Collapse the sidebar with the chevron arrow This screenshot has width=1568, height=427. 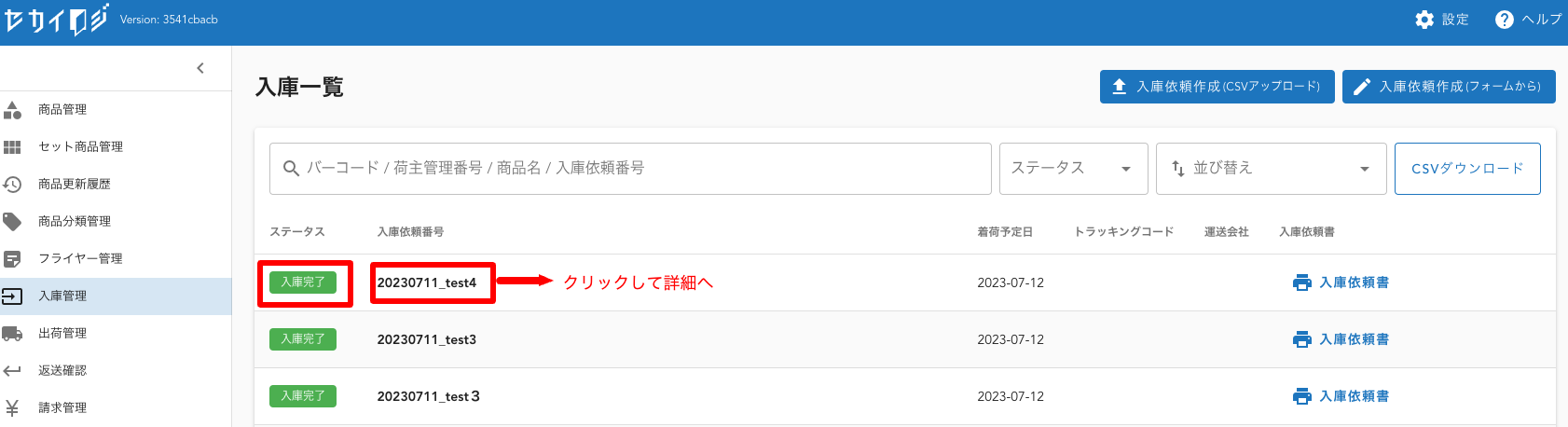click(x=200, y=68)
